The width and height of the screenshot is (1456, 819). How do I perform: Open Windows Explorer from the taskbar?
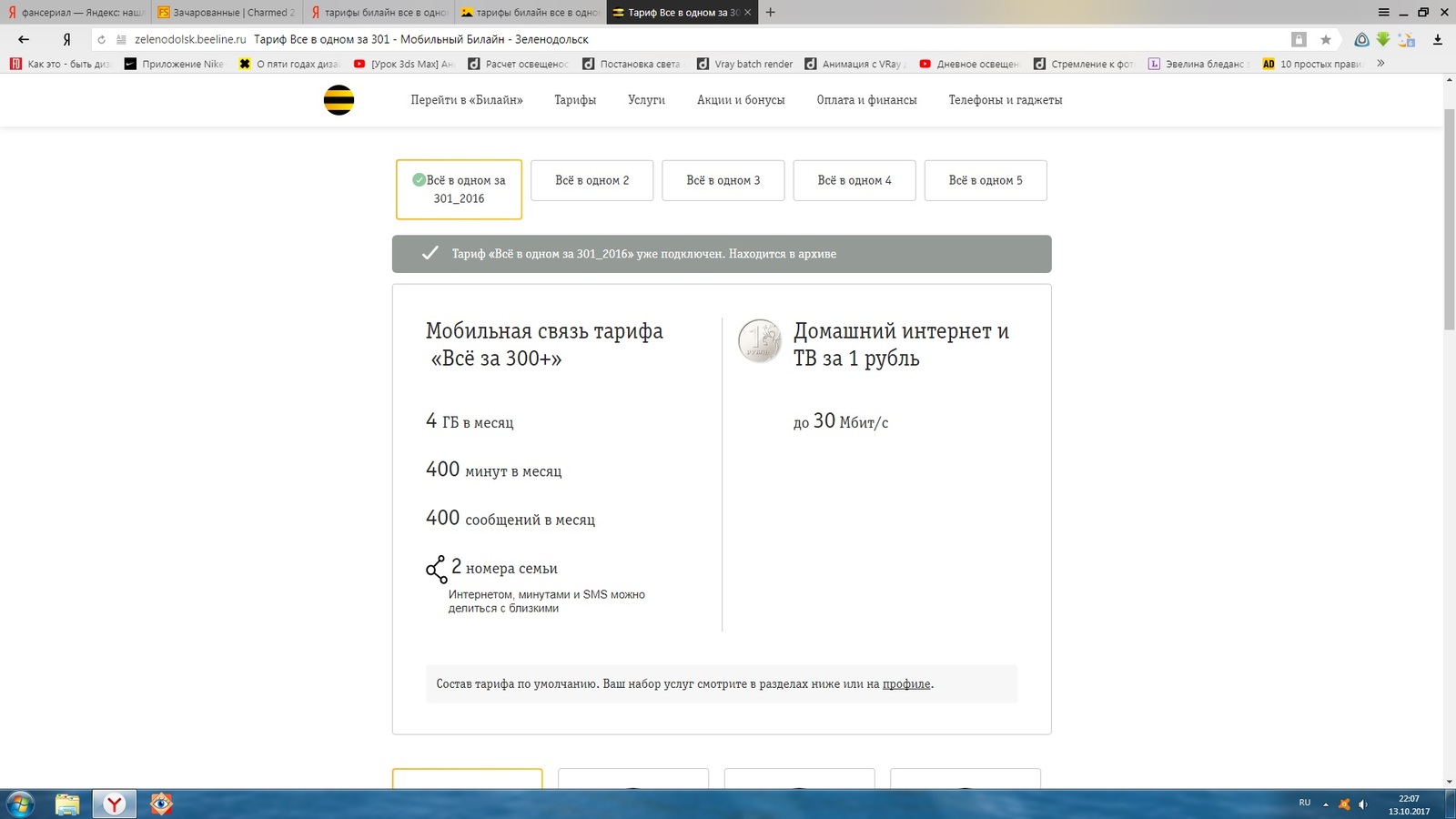(x=67, y=804)
